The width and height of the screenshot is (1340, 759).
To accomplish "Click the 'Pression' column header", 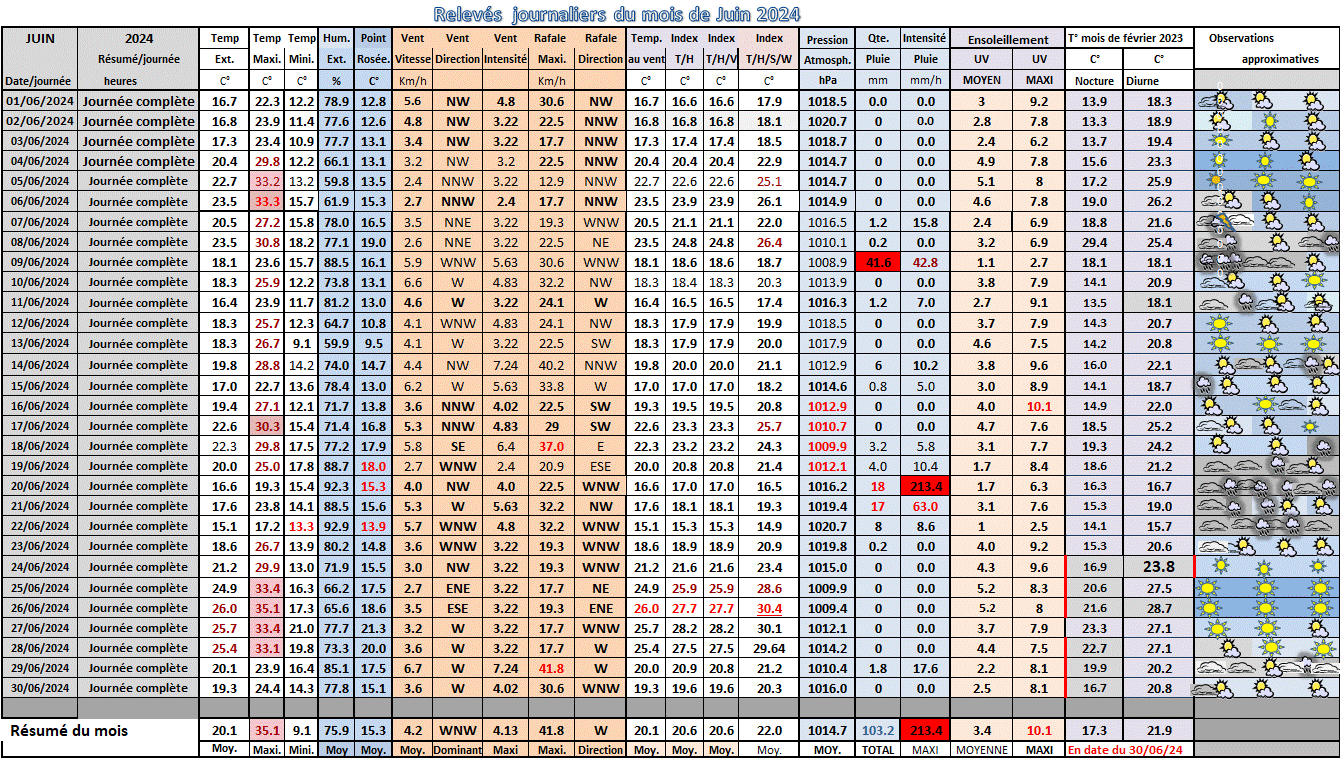I will point(827,40).
